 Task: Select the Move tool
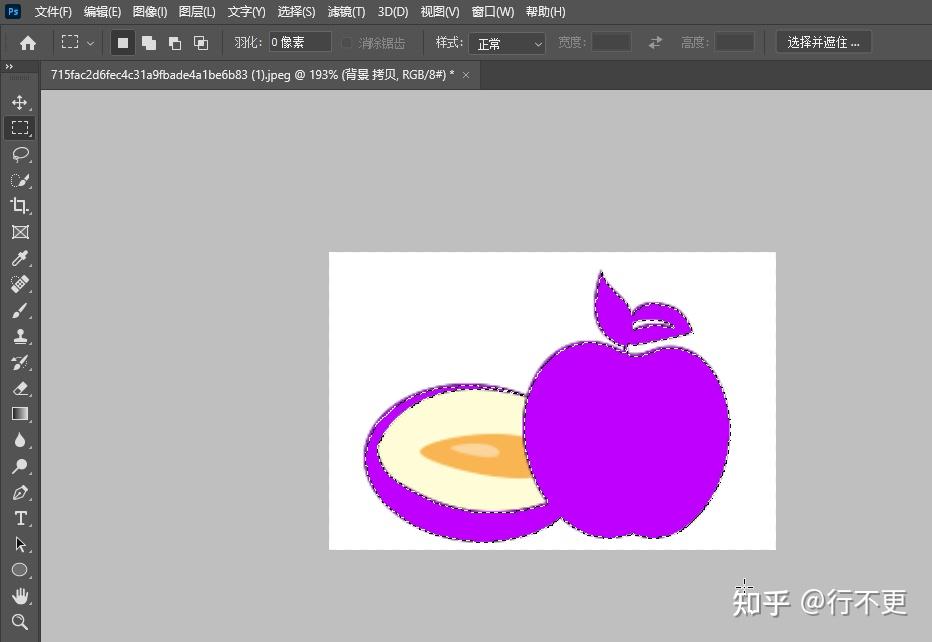(20, 102)
